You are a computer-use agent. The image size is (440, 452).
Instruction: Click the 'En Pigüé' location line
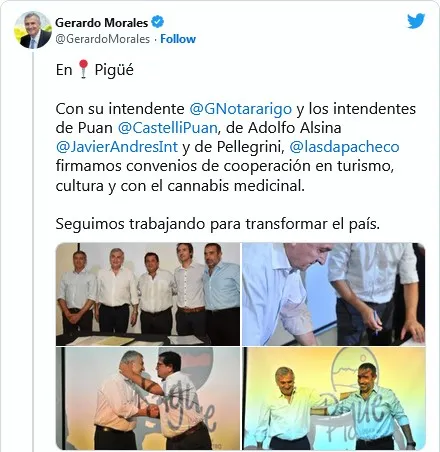tap(95, 70)
